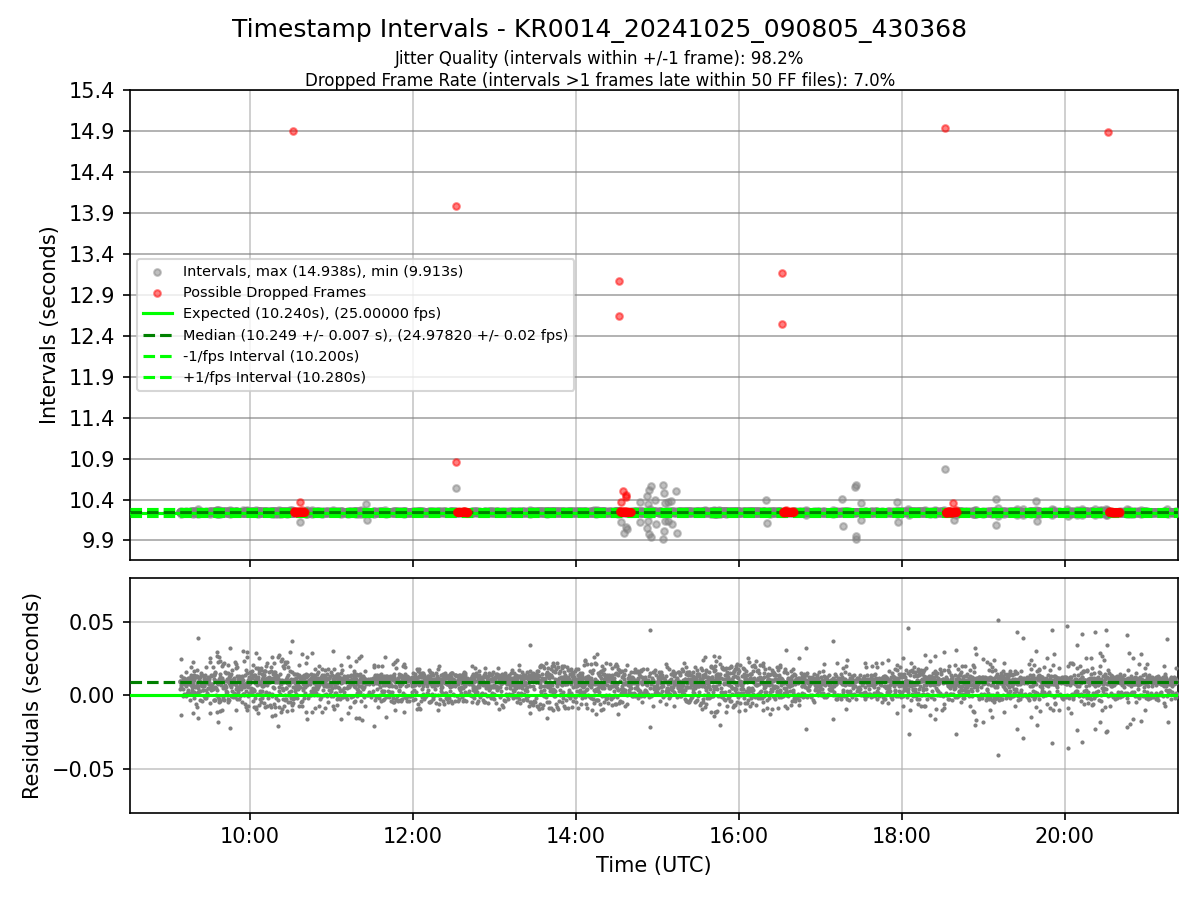The width and height of the screenshot is (1200, 900).
Task: Click legend entry '-1/fps Interval (10.200s)'
Action: pos(271,356)
